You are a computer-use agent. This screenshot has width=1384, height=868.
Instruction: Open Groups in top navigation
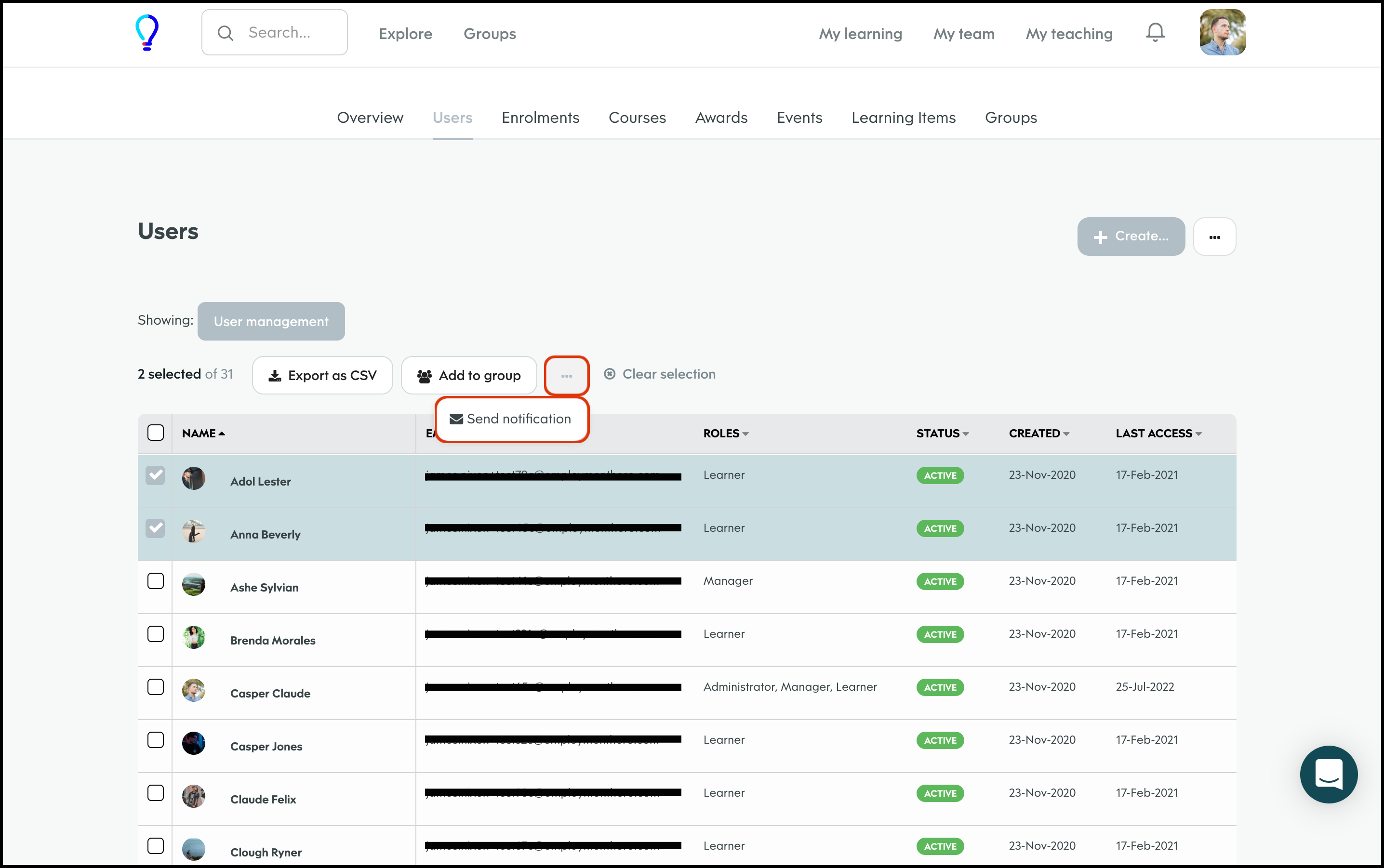tap(490, 34)
